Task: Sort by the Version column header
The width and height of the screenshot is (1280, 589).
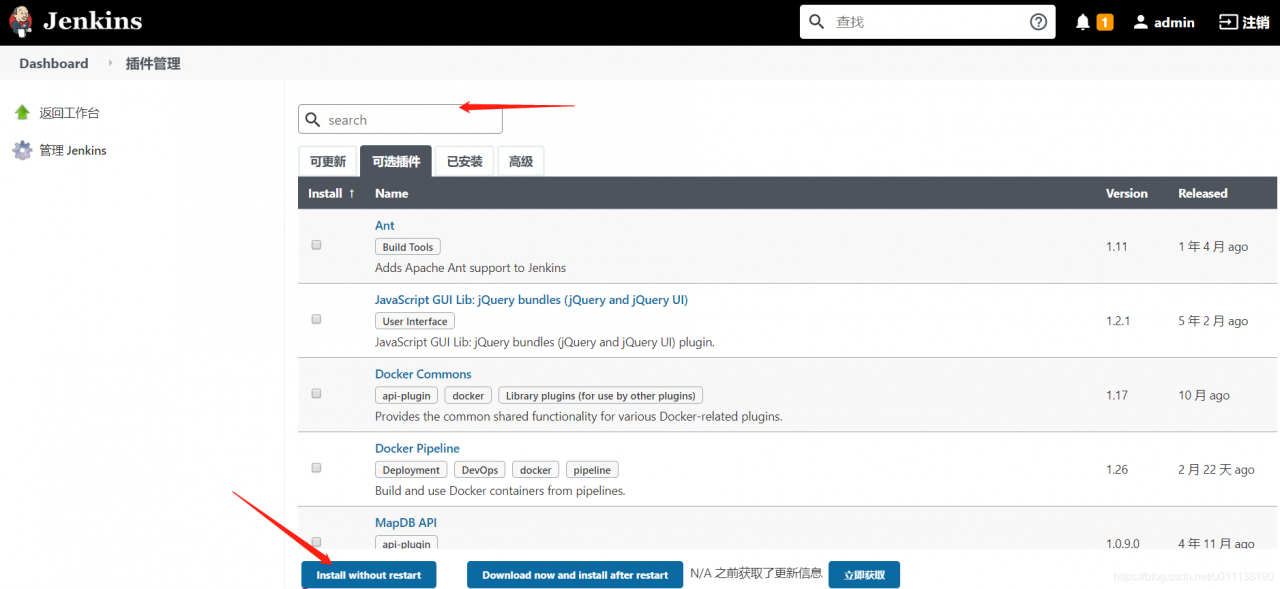Action: point(1126,193)
